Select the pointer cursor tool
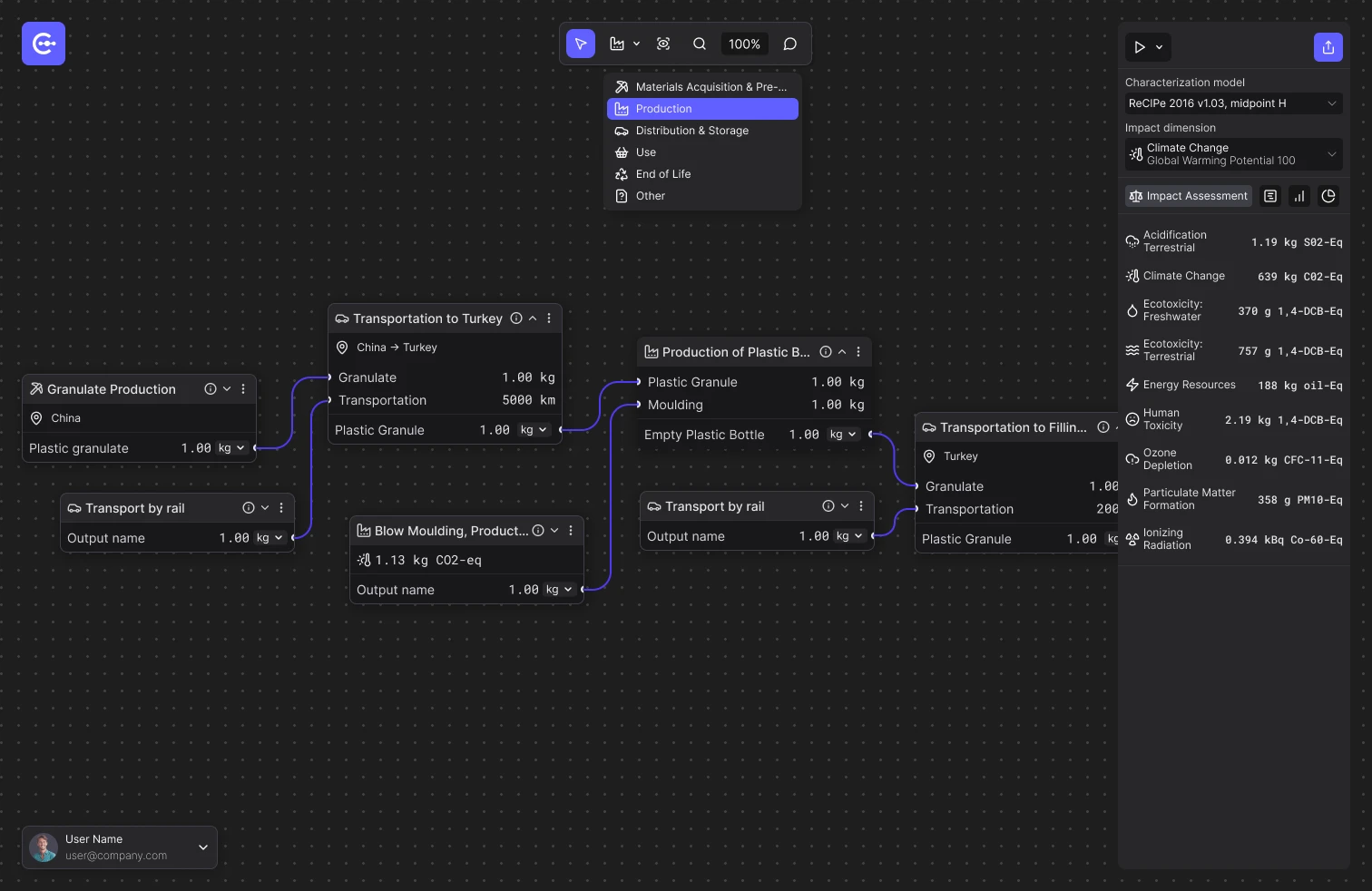Screen dimensions: 1372x891 click(581, 44)
